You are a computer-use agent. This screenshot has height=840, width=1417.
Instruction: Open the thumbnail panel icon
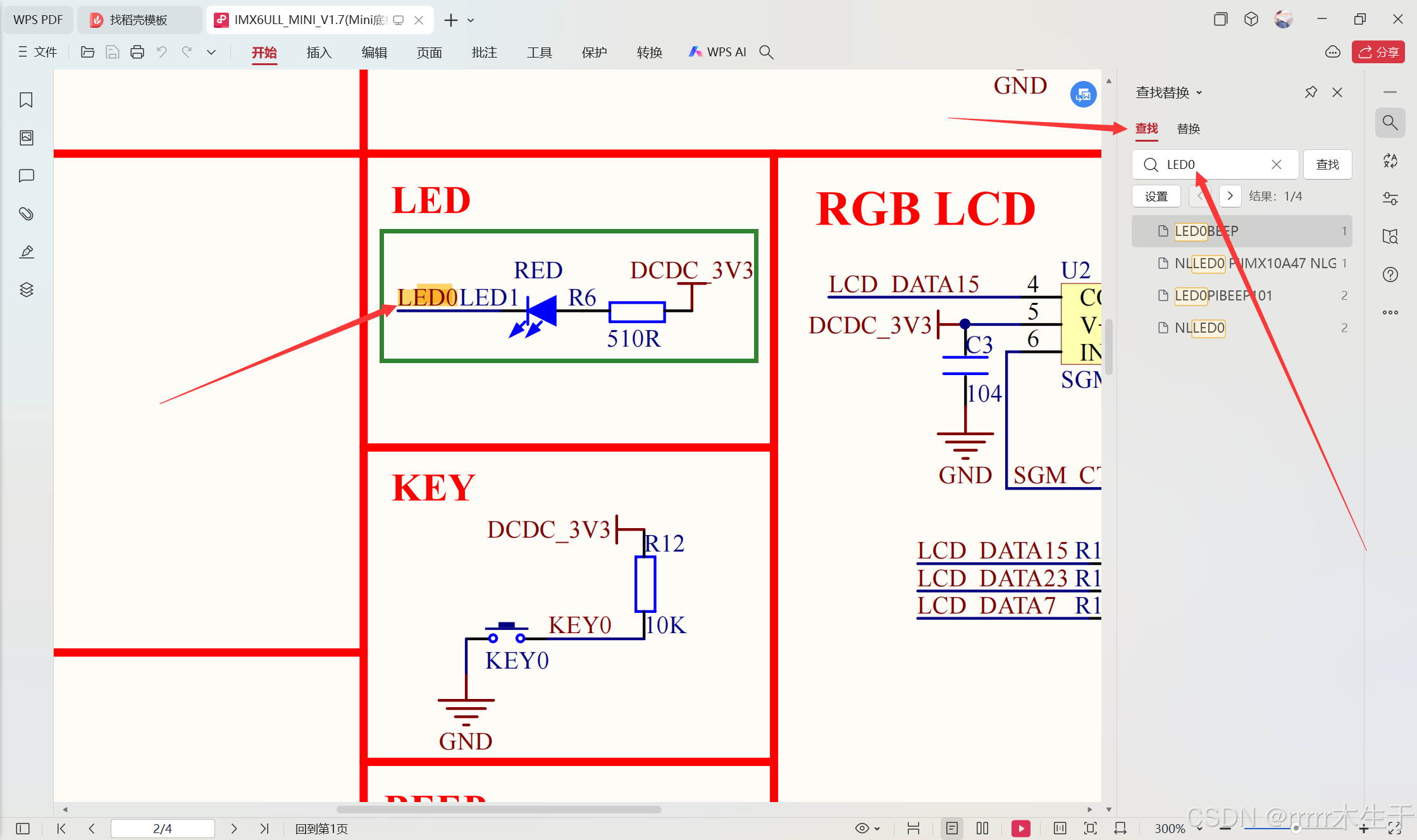pos(26,138)
